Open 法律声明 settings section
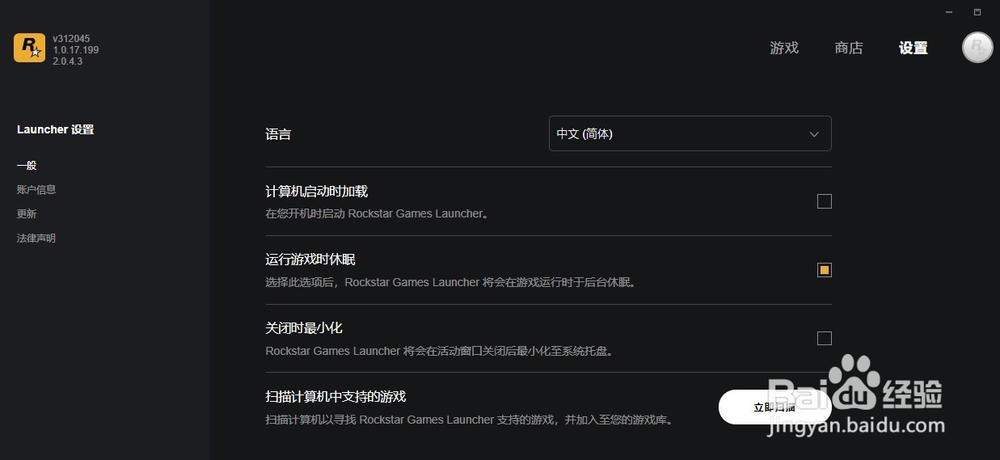 tap(36, 238)
